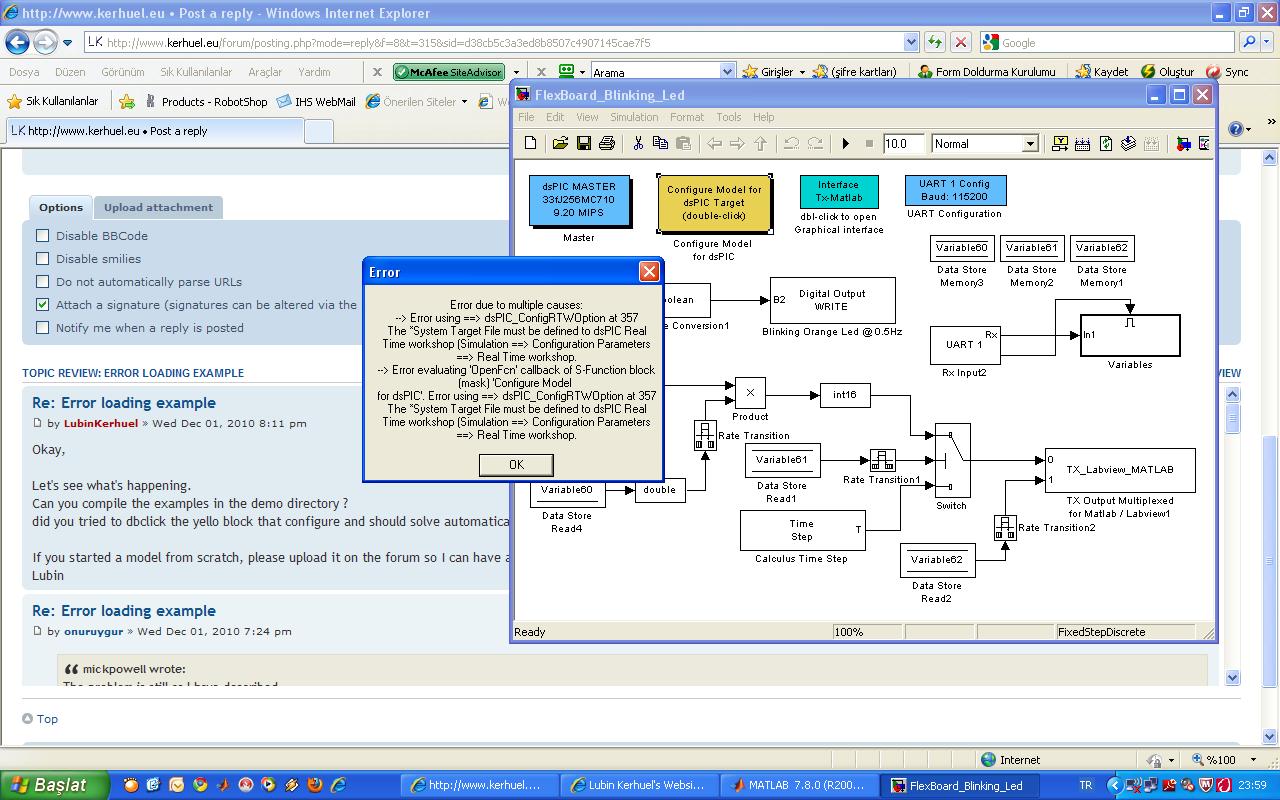Viewport: 1280px width, 800px height.
Task: Click the Internet Explorer Forward arrow
Action: click(45, 42)
